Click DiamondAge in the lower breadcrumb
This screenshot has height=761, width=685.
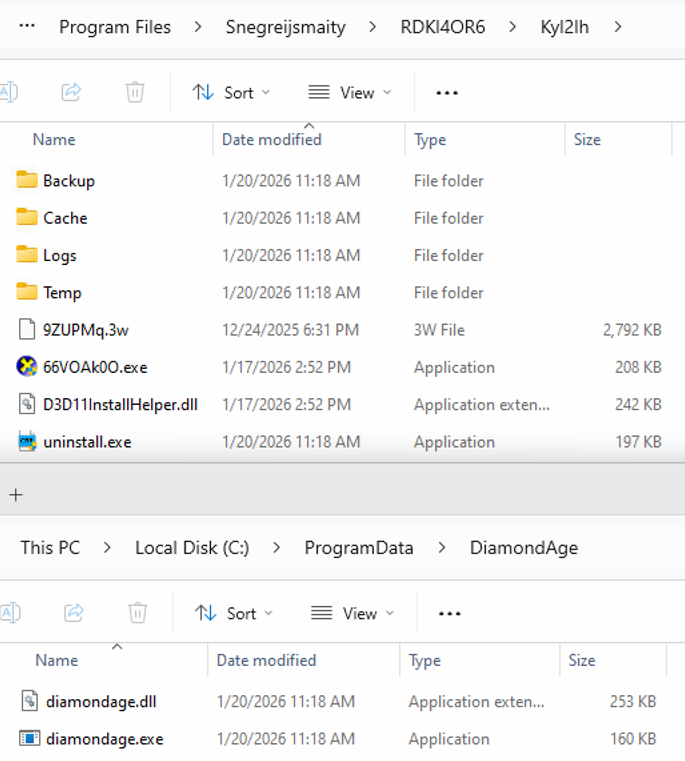(524, 548)
